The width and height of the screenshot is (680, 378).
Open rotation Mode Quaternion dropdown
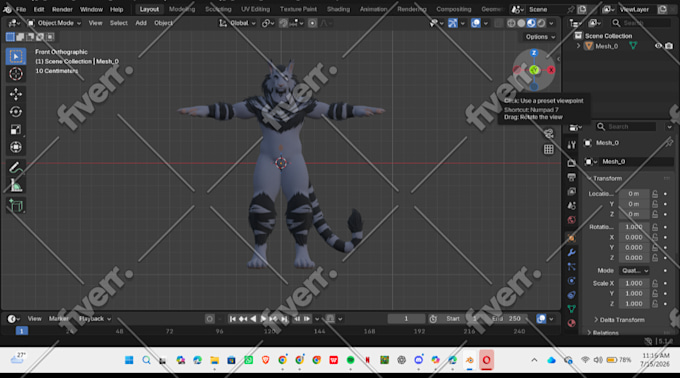[634, 270]
